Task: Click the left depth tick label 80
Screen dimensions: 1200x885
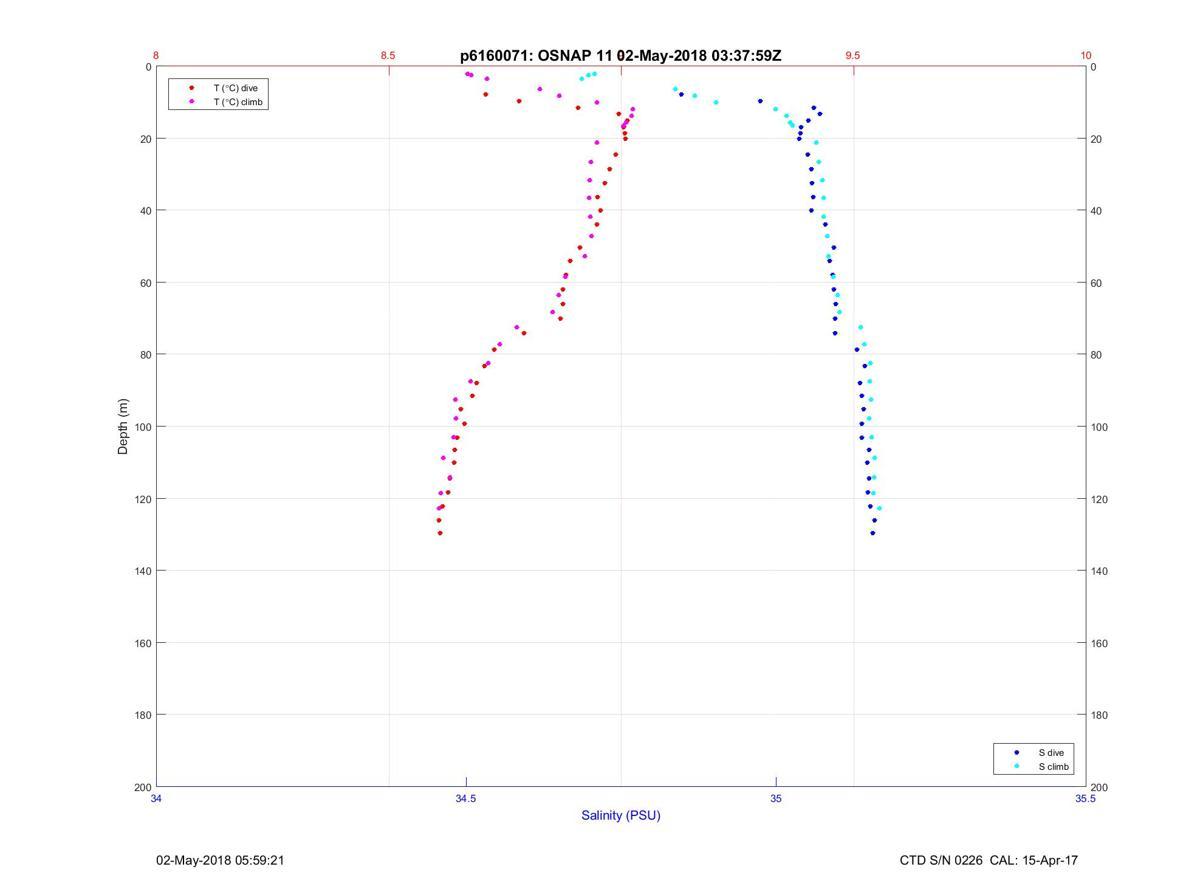Action: point(146,355)
